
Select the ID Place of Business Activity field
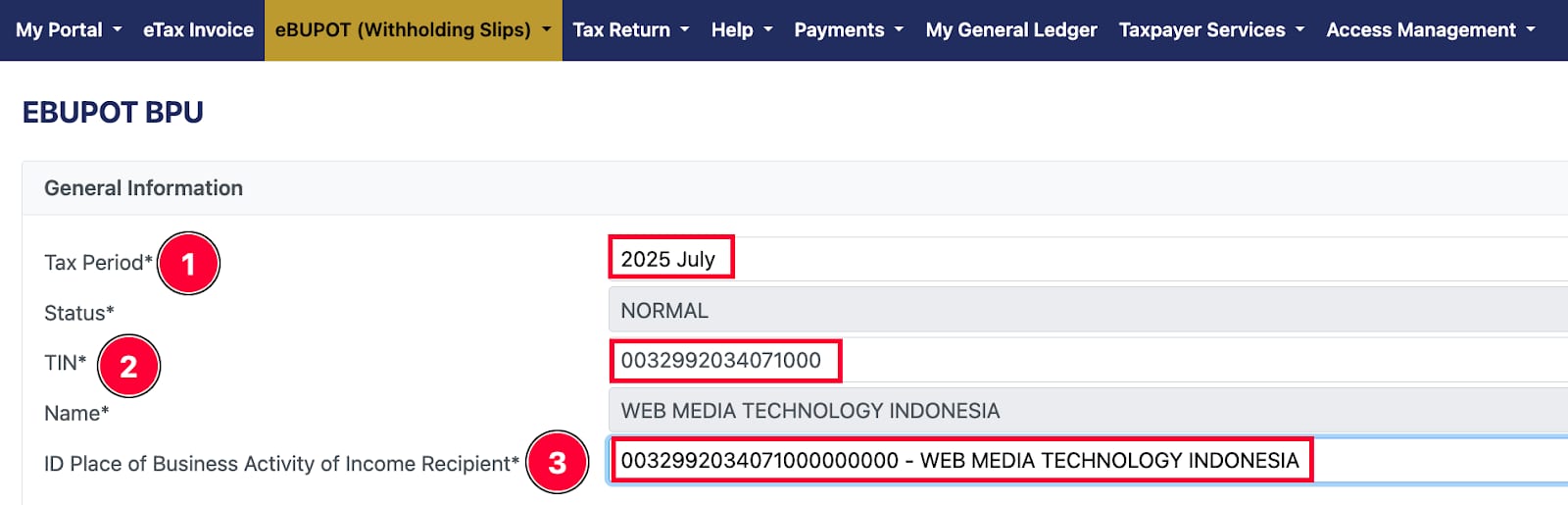click(x=1078, y=460)
